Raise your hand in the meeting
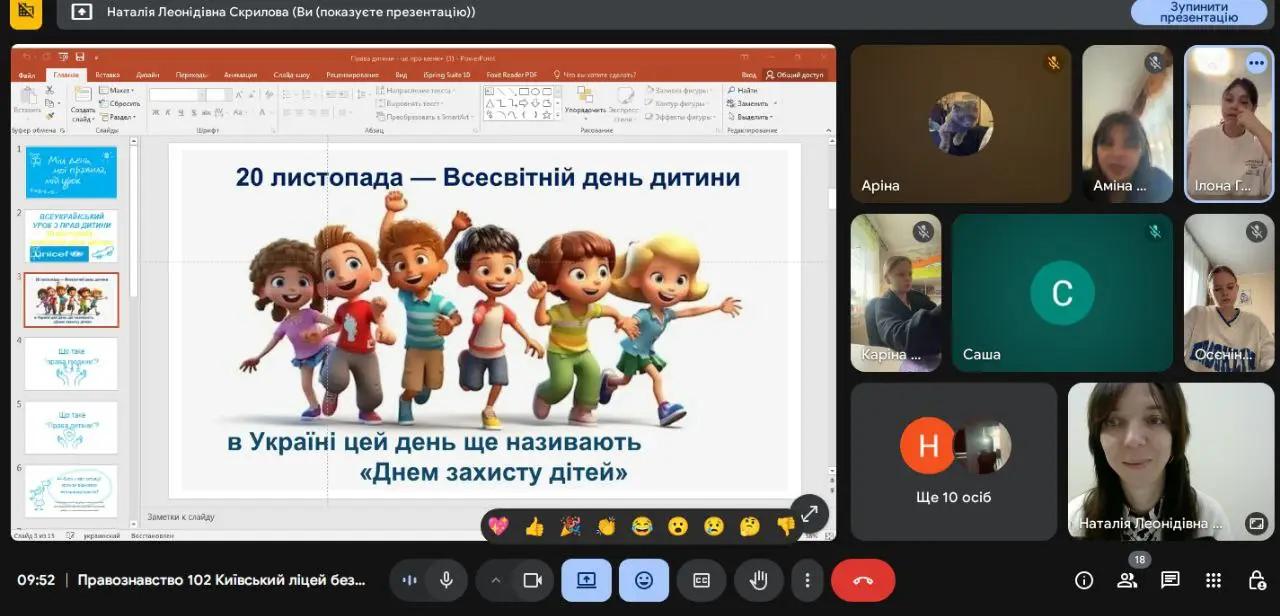 pyautogui.click(x=759, y=580)
